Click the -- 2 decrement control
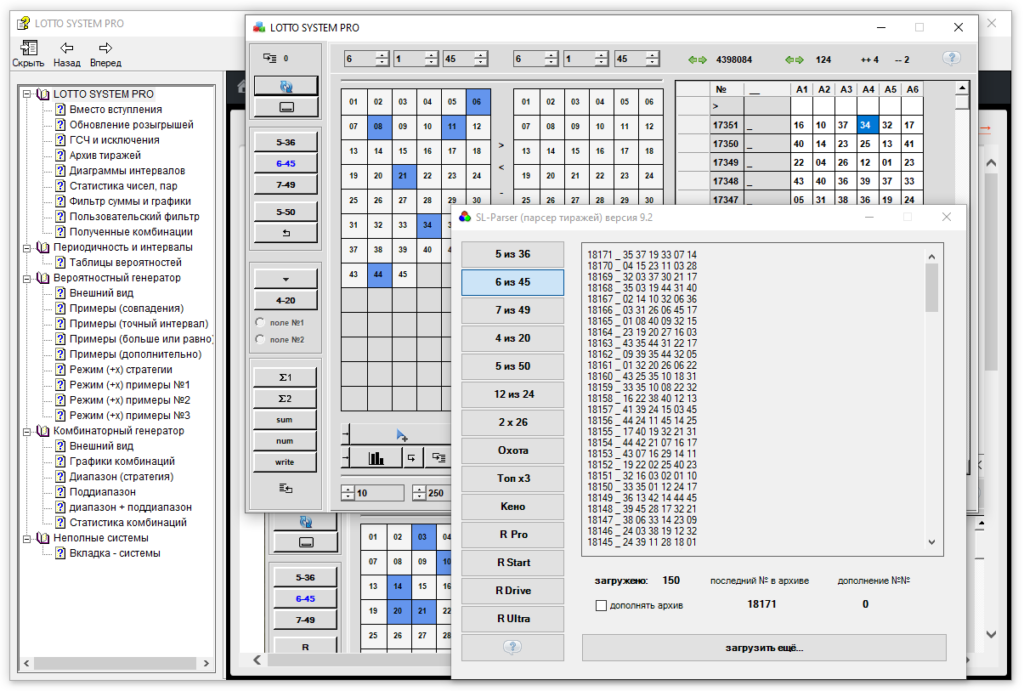Image resolution: width=1024 pixels, height=691 pixels. coord(903,59)
